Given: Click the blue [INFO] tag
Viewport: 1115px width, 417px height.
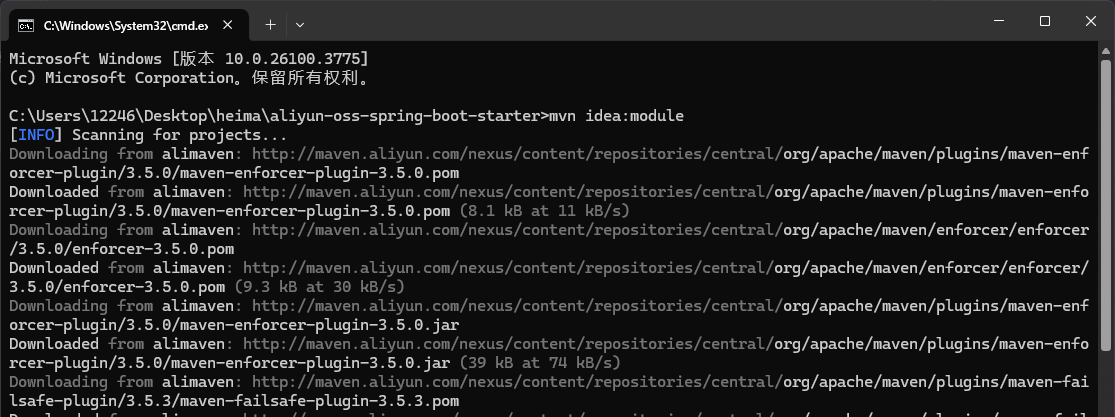Looking at the screenshot, I should 36,134.
